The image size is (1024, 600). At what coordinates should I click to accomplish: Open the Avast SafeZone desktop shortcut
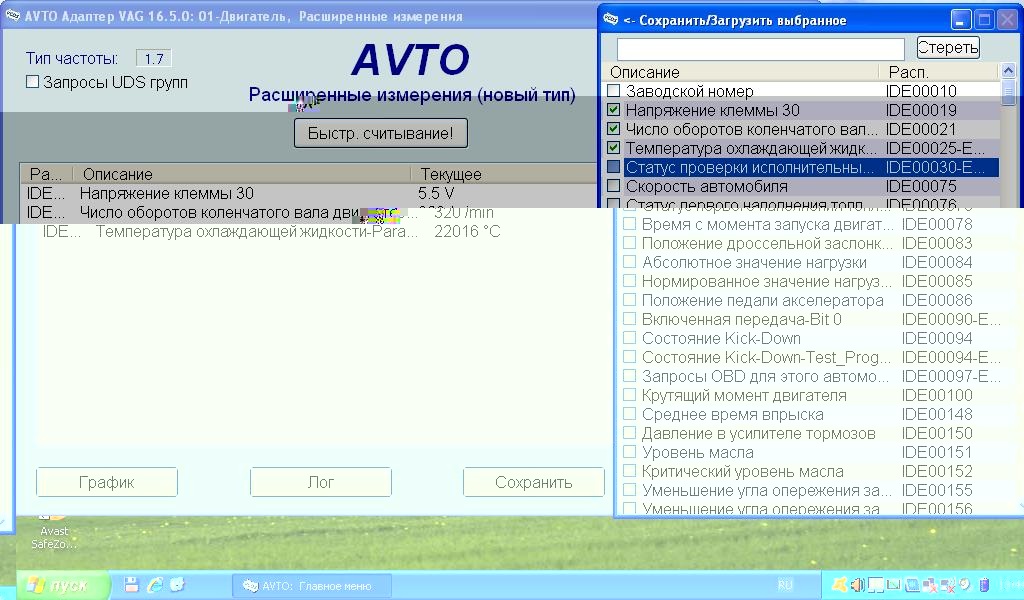pyautogui.click(x=54, y=530)
